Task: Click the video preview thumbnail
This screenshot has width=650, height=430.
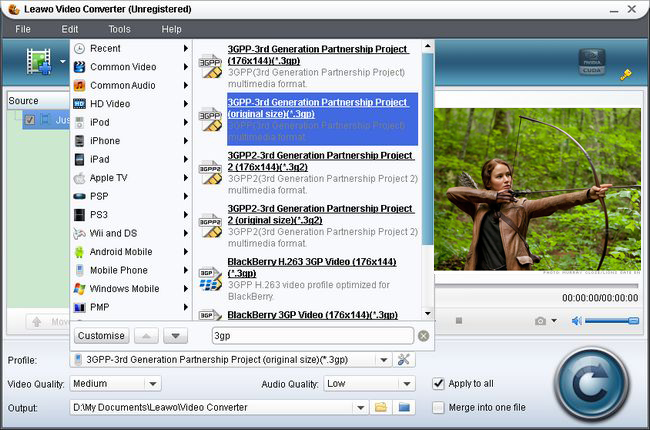Action: [537, 189]
